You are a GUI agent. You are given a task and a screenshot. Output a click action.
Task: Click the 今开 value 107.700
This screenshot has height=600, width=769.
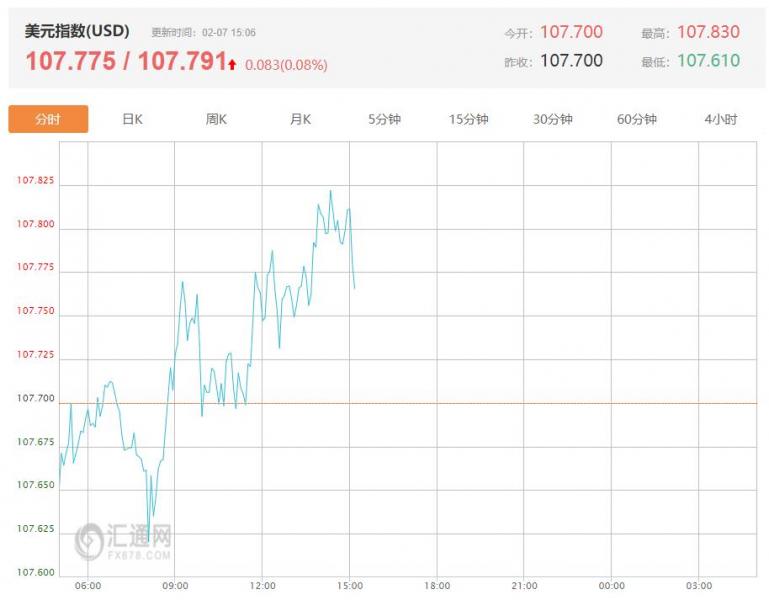(571, 32)
